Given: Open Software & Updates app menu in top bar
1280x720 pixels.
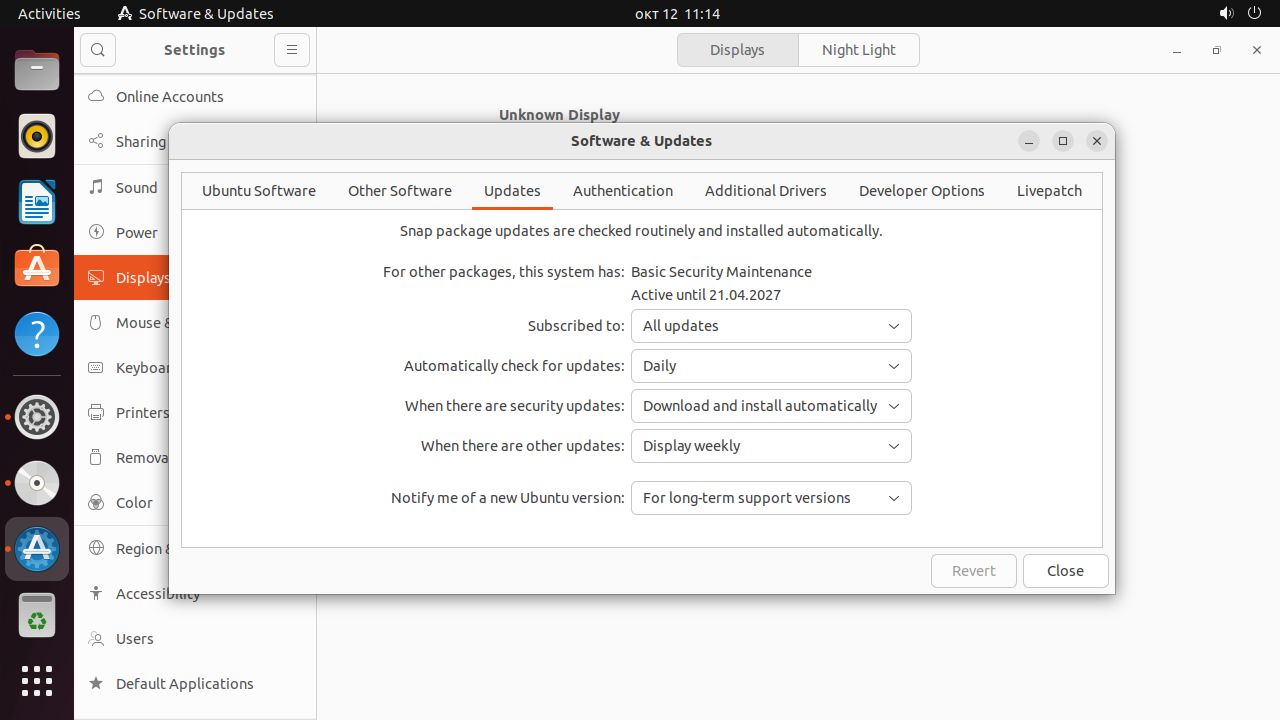Looking at the screenshot, I should (x=195, y=14).
